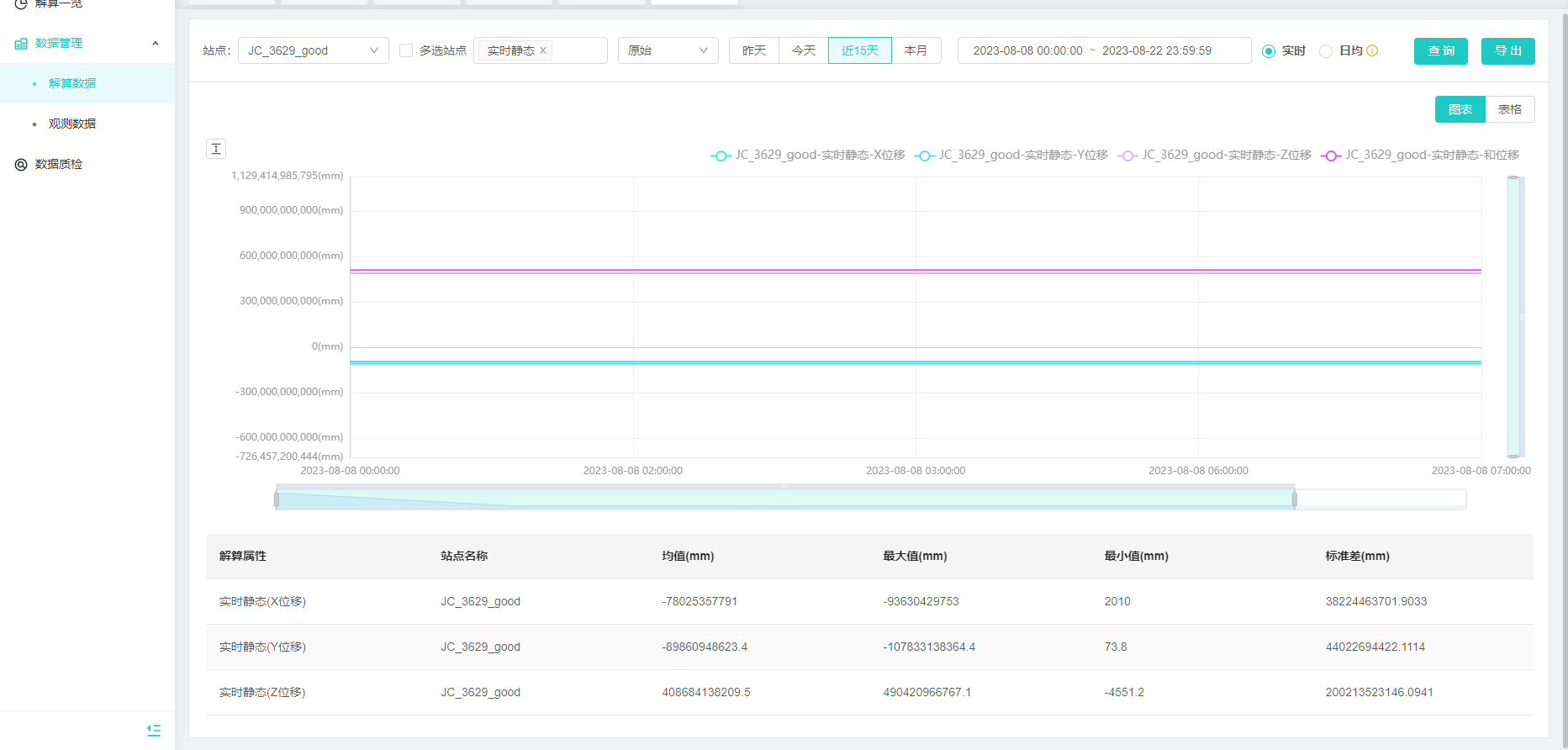Image resolution: width=1568 pixels, height=750 pixels.
Task: Toggle 和位移 series legend marker
Action: coord(1331,156)
